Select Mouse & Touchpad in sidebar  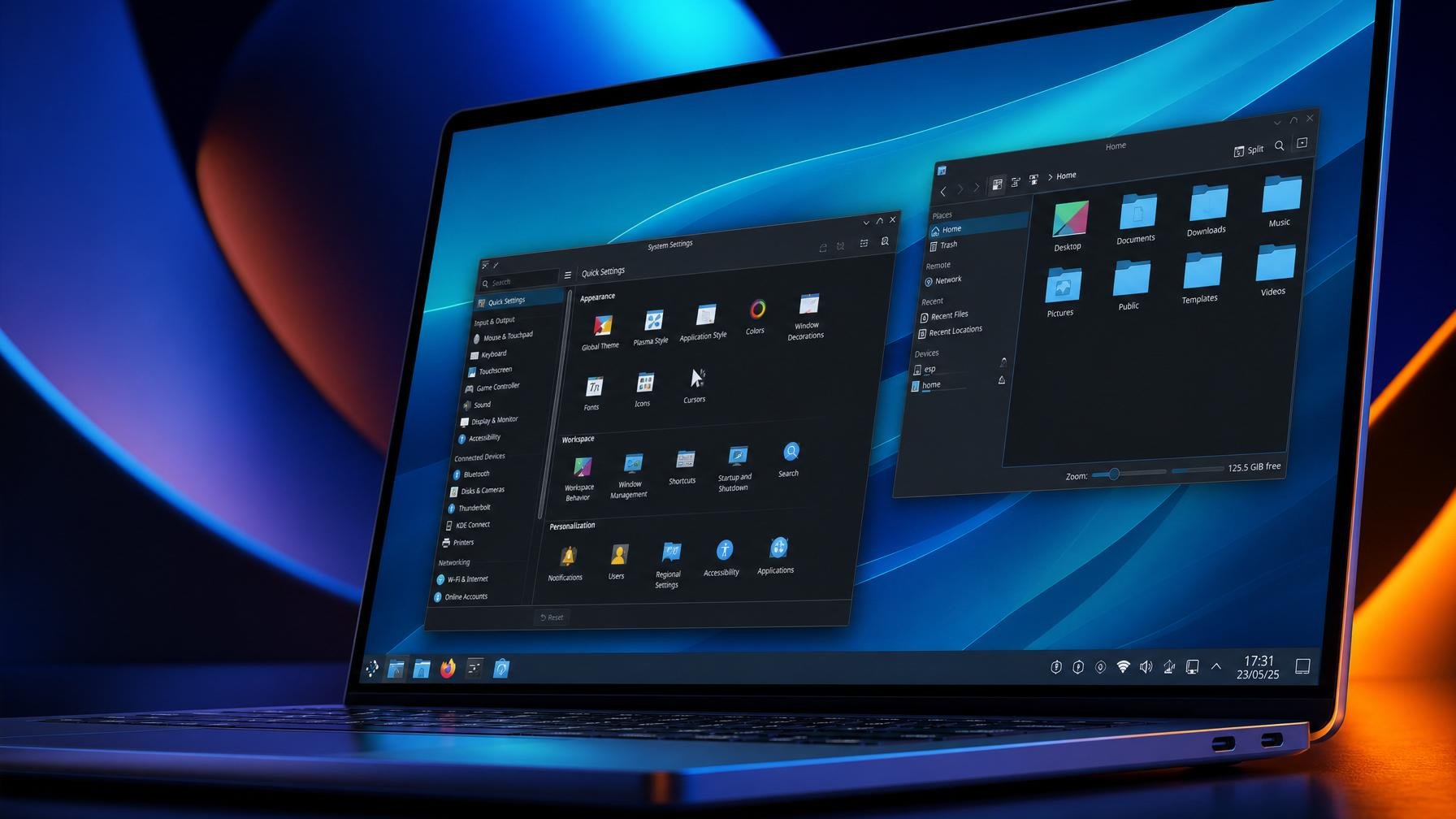(502, 336)
